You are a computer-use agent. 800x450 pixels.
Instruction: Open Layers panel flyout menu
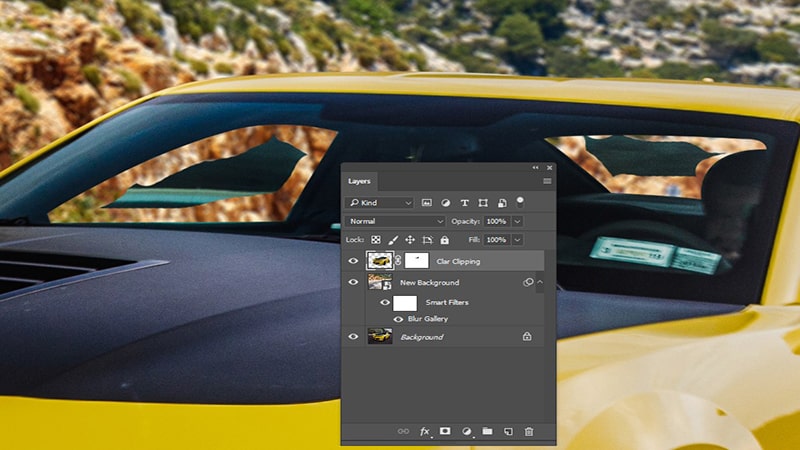[547, 181]
